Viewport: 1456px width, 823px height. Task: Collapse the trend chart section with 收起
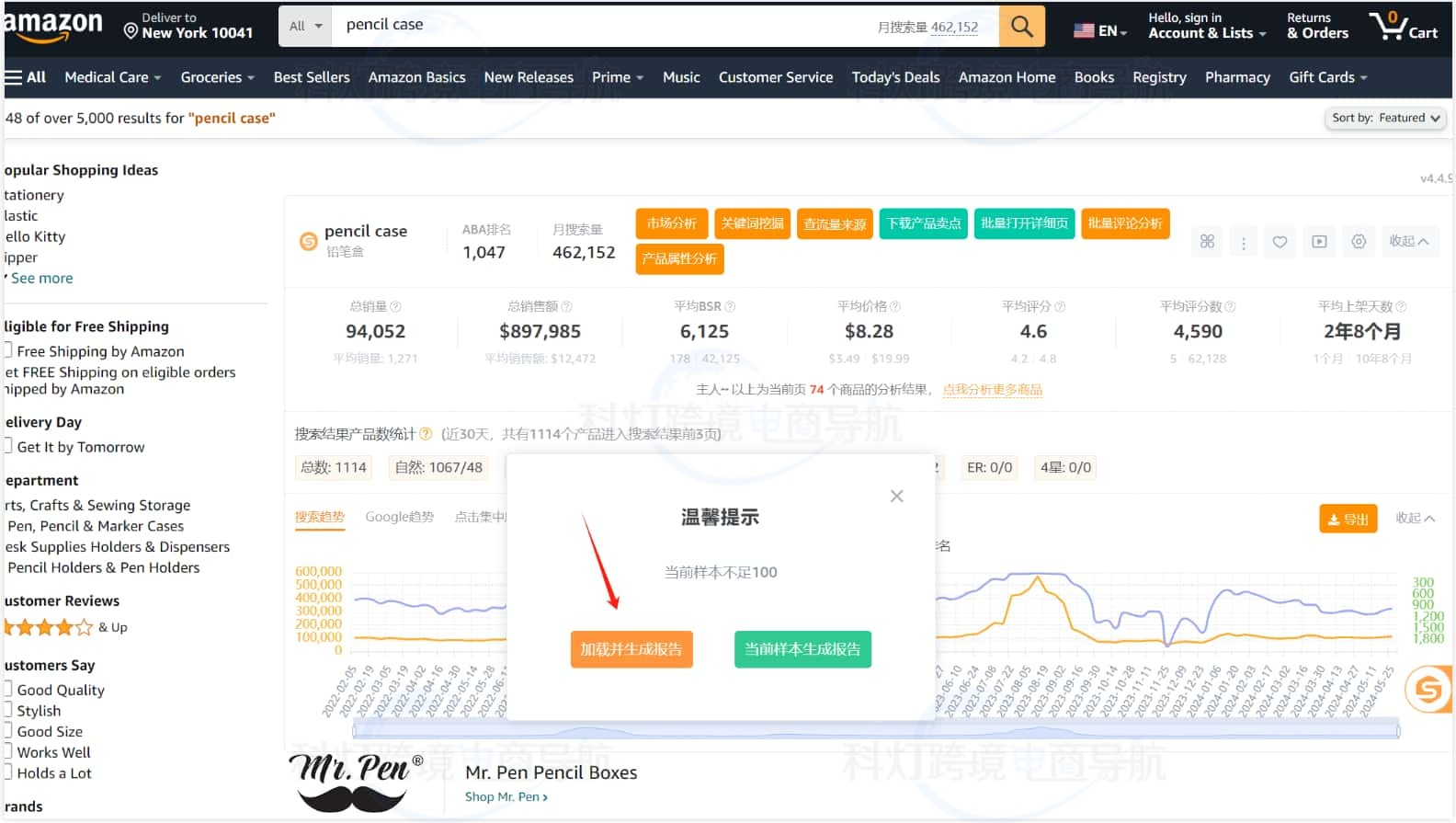pos(1415,518)
